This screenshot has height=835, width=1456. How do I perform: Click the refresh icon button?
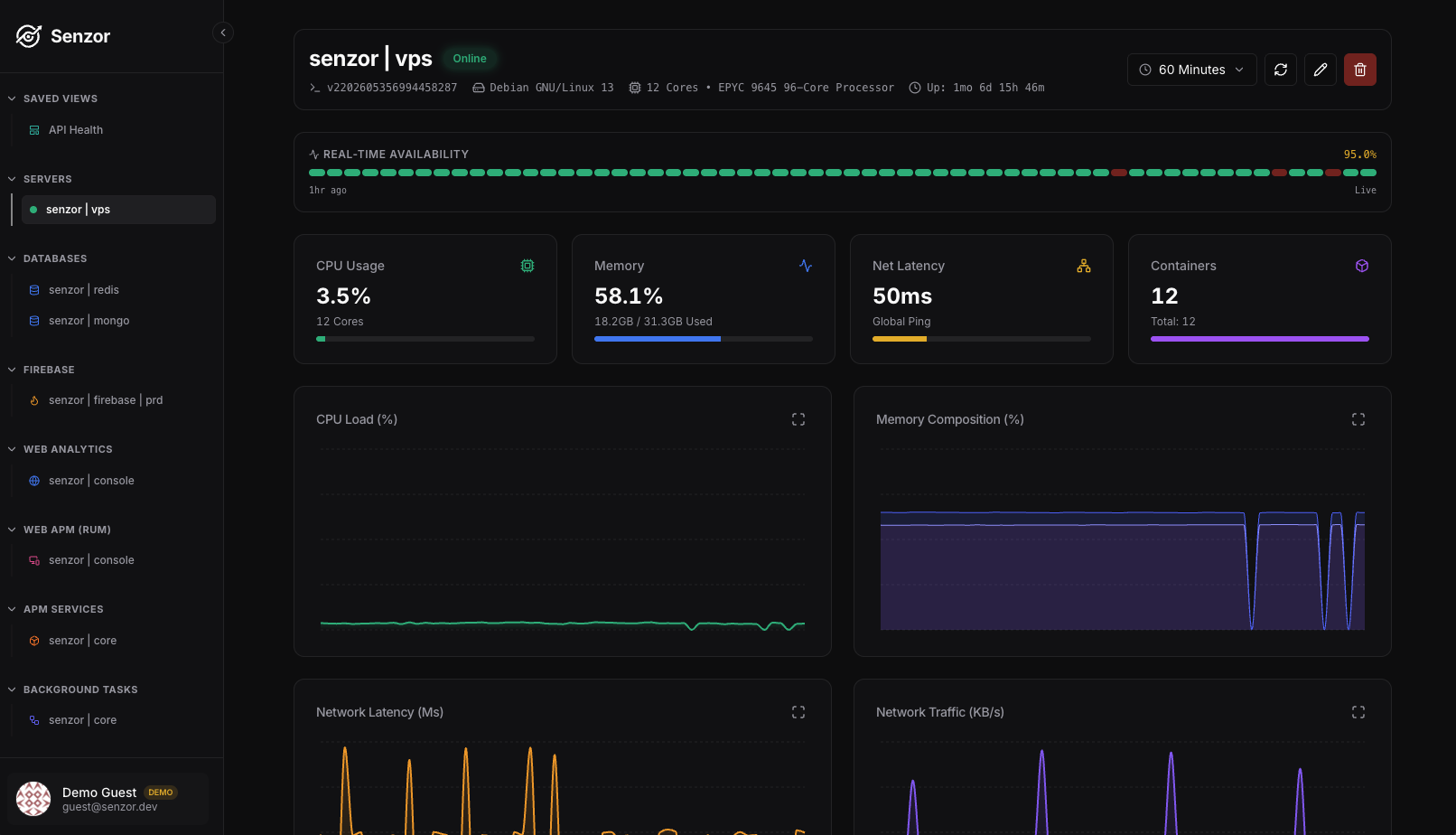[x=1281, y=70]
